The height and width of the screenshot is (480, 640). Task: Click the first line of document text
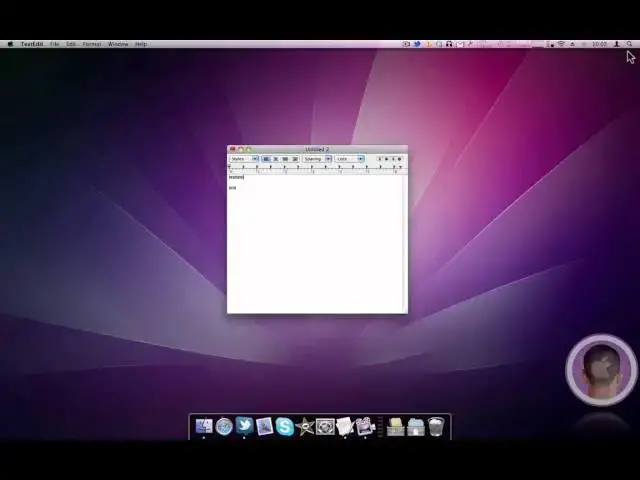click(x=236, y=177)
